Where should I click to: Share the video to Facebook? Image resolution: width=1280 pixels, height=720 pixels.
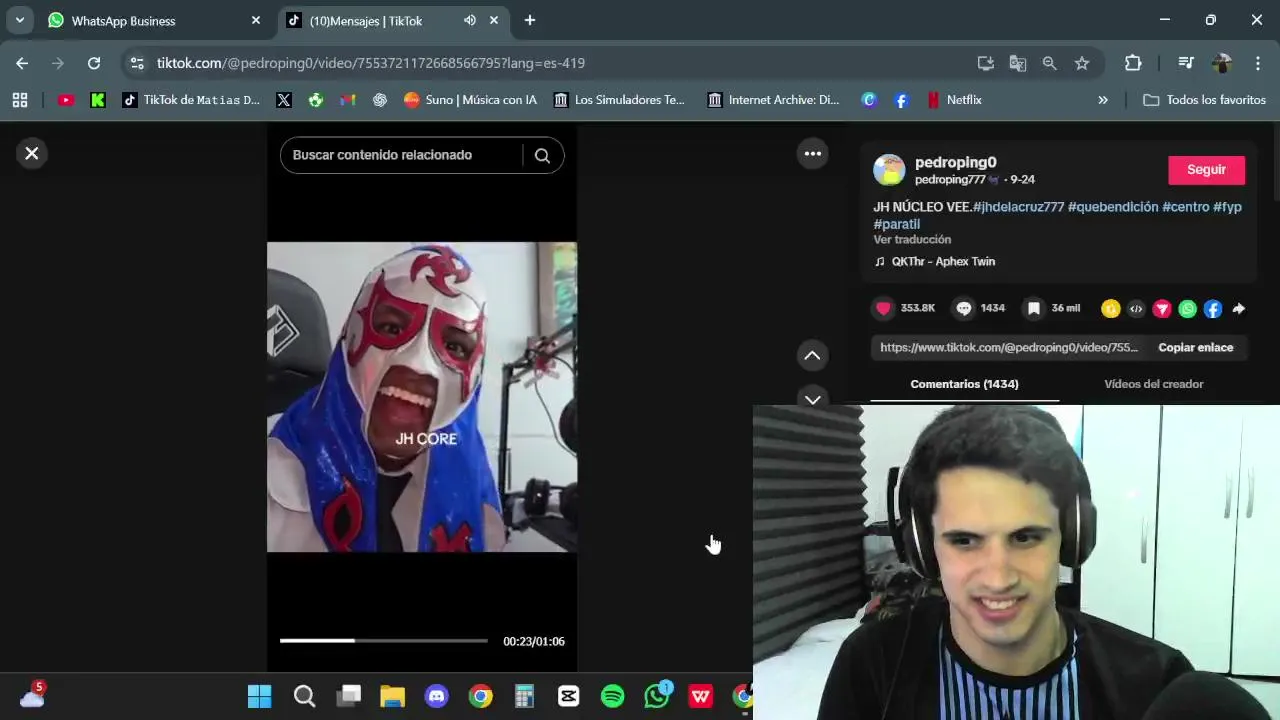tap(1213, 309)
